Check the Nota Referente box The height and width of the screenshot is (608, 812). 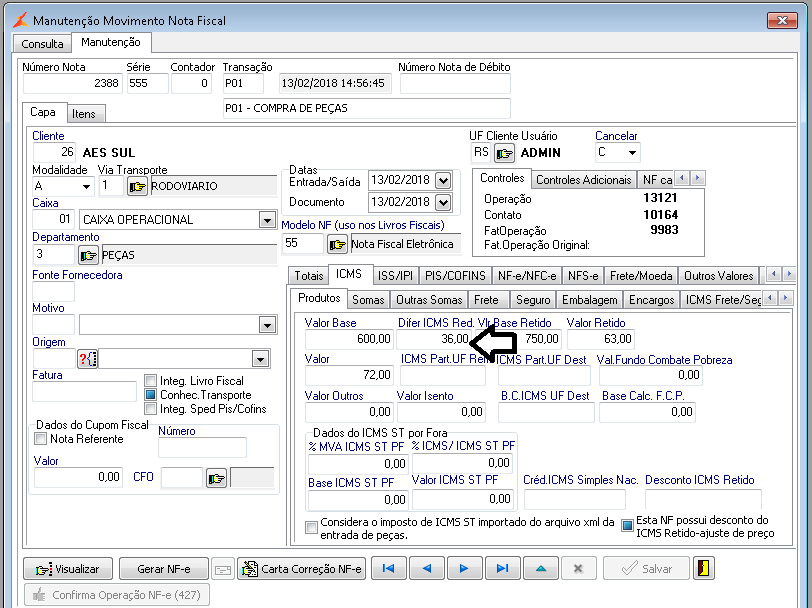41,439
